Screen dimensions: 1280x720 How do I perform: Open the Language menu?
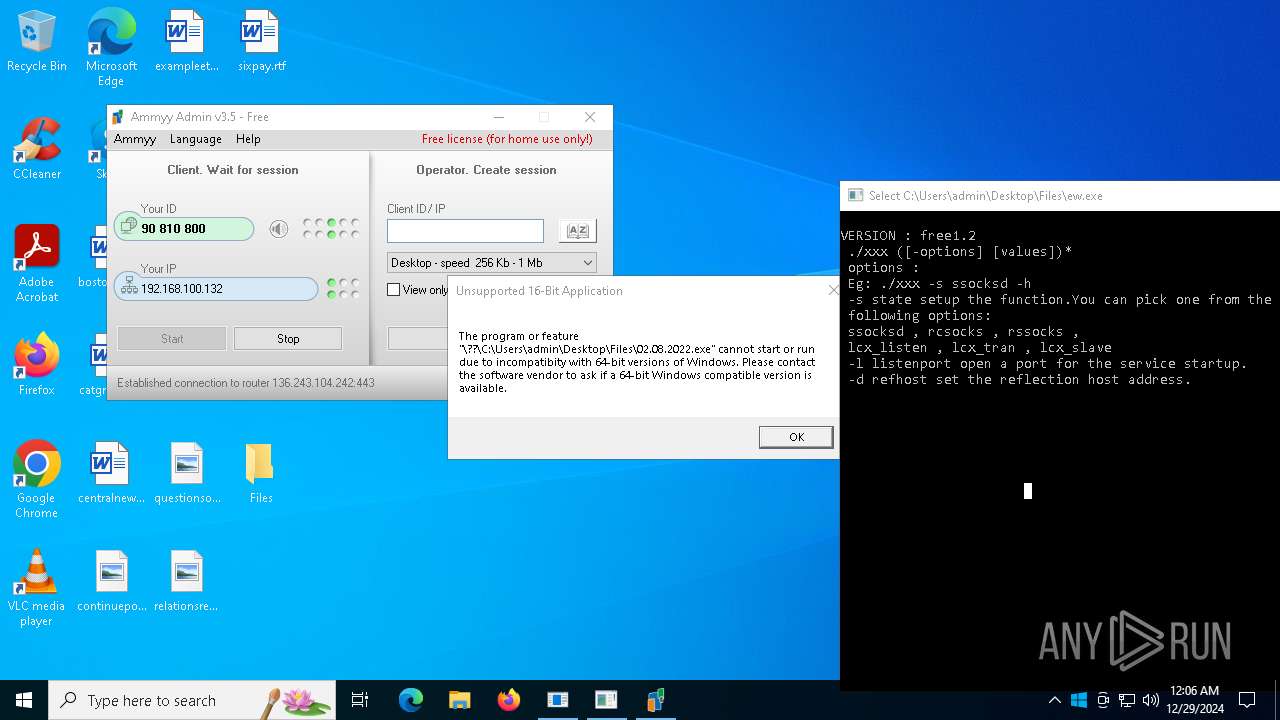tap(196, 139)
